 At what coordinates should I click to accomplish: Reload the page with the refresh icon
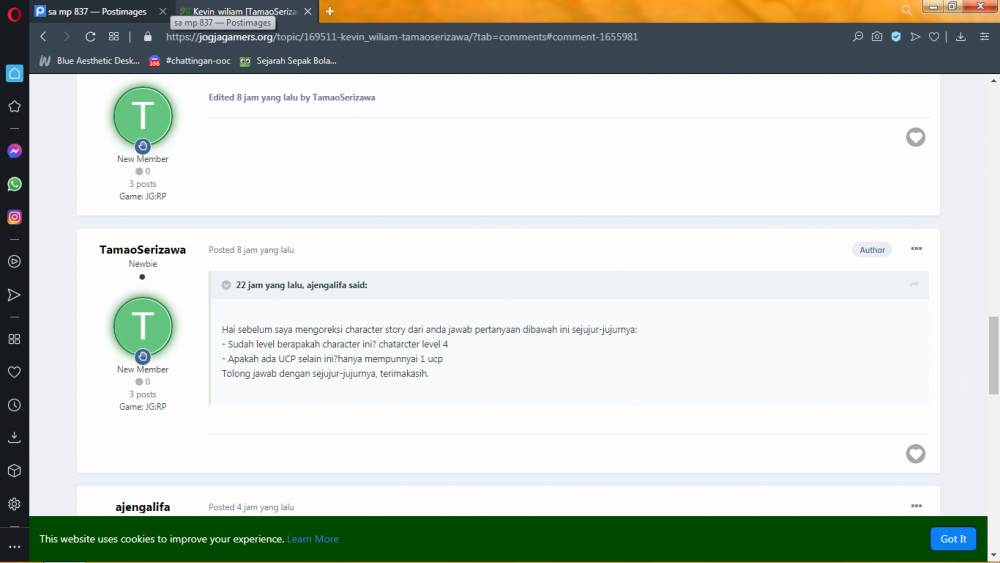click(x=90, y=37)
